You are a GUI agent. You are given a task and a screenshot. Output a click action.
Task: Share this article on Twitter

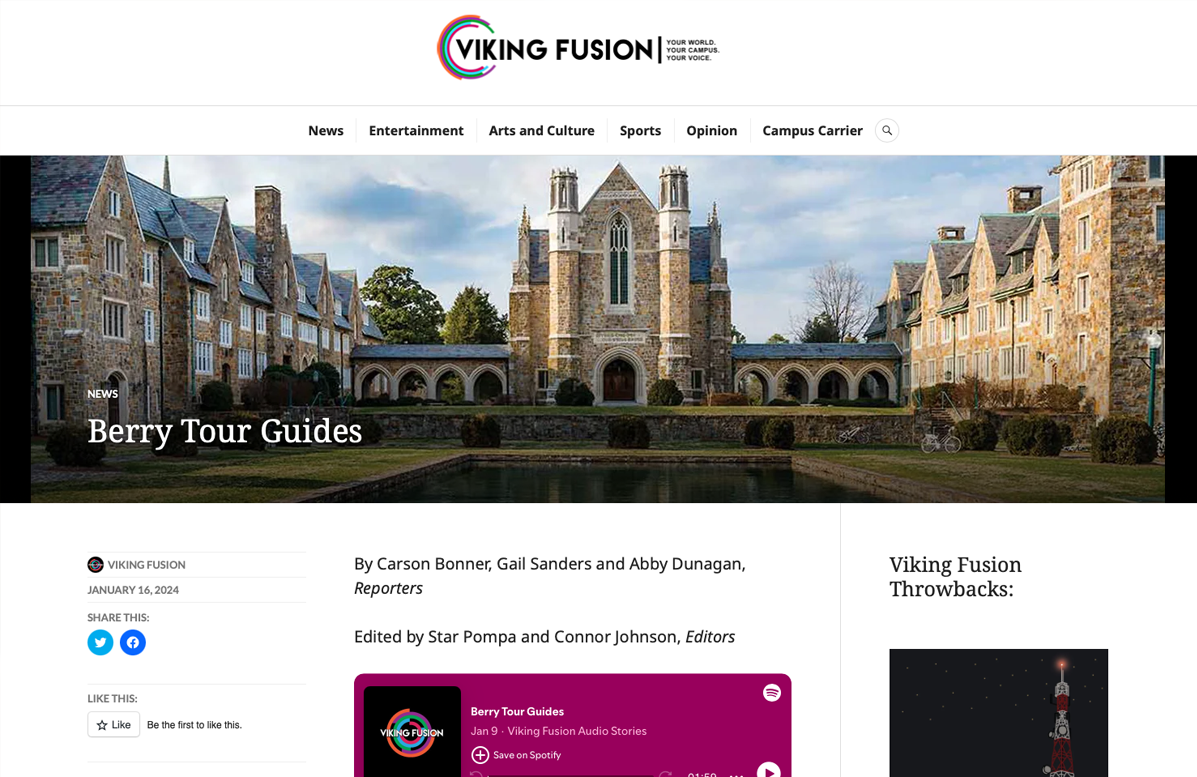[x=100, y=643]
